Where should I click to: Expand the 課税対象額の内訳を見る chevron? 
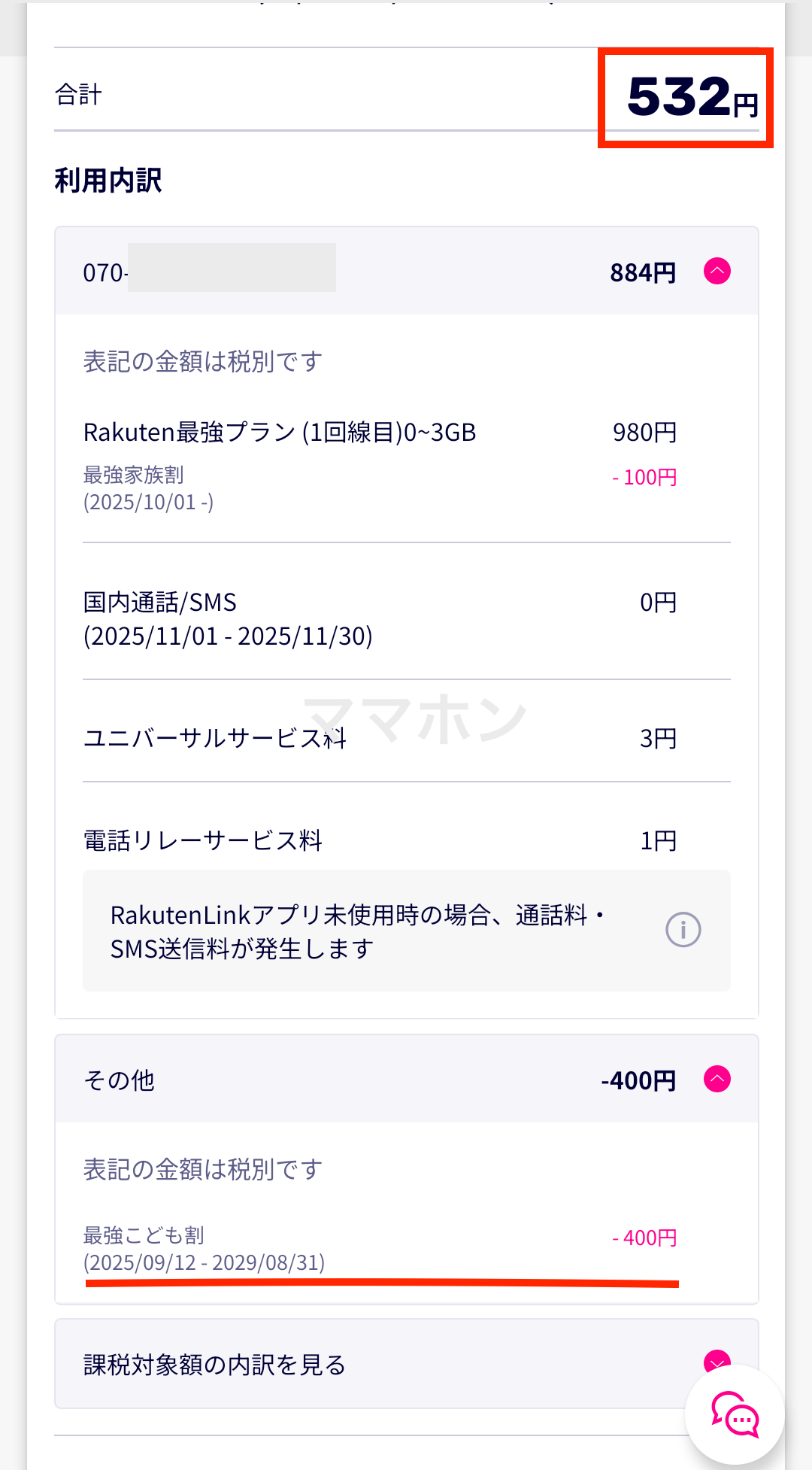716,1359
